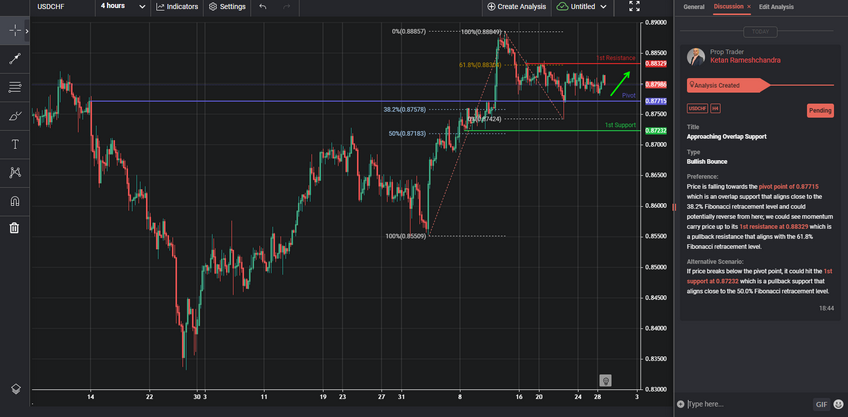Viewport: 848px width, 417px height.
Task: Click the add attachment plus icon
Action: 680,404
